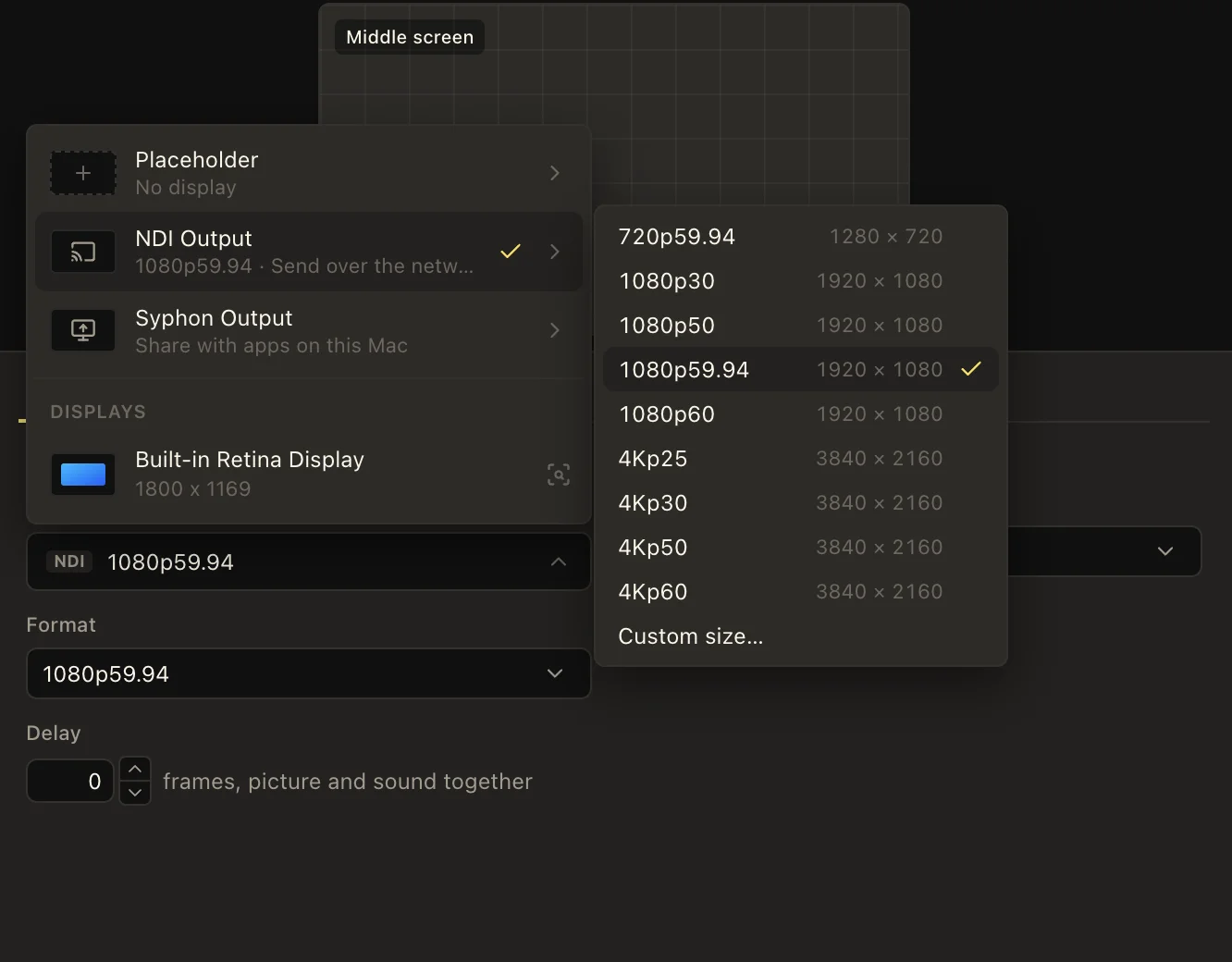1232x962 pixels.
Task: Expand the Placeholder submenu chevron
Action: click(555, 173)
